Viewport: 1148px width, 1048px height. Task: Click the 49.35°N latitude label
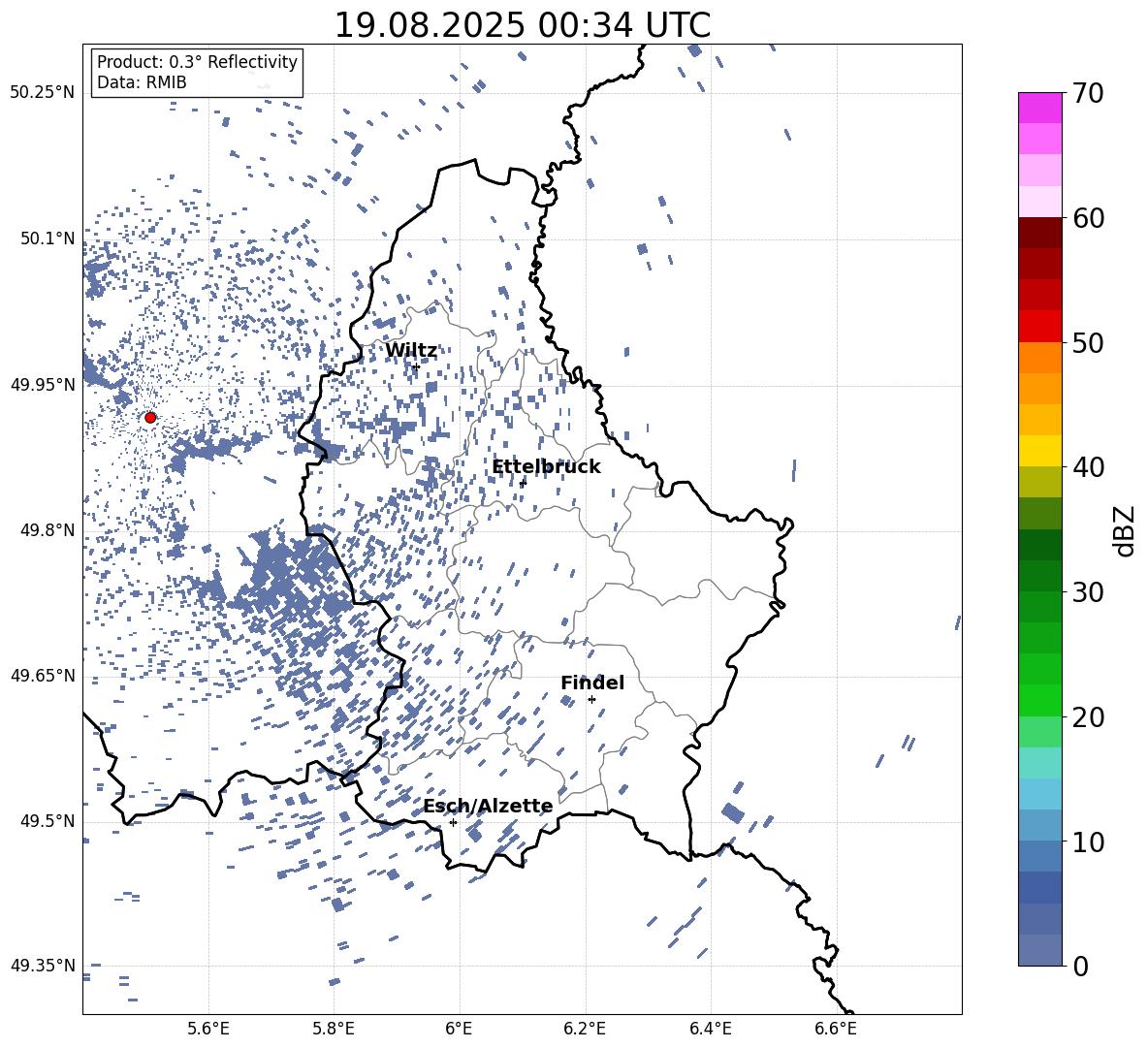click(x=43, y=966)
